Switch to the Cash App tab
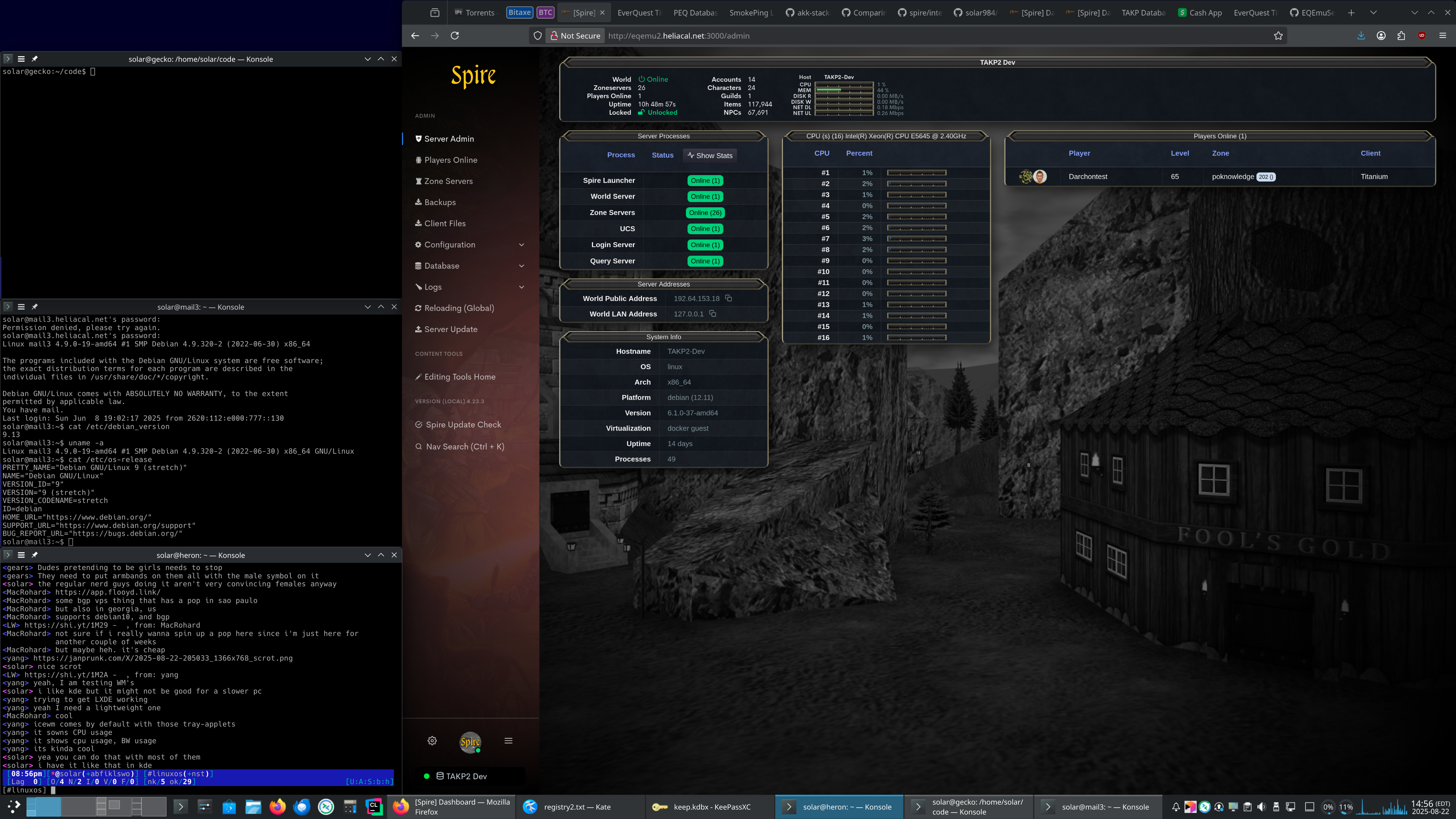 pyautogui.click(x=1199, y=13)
